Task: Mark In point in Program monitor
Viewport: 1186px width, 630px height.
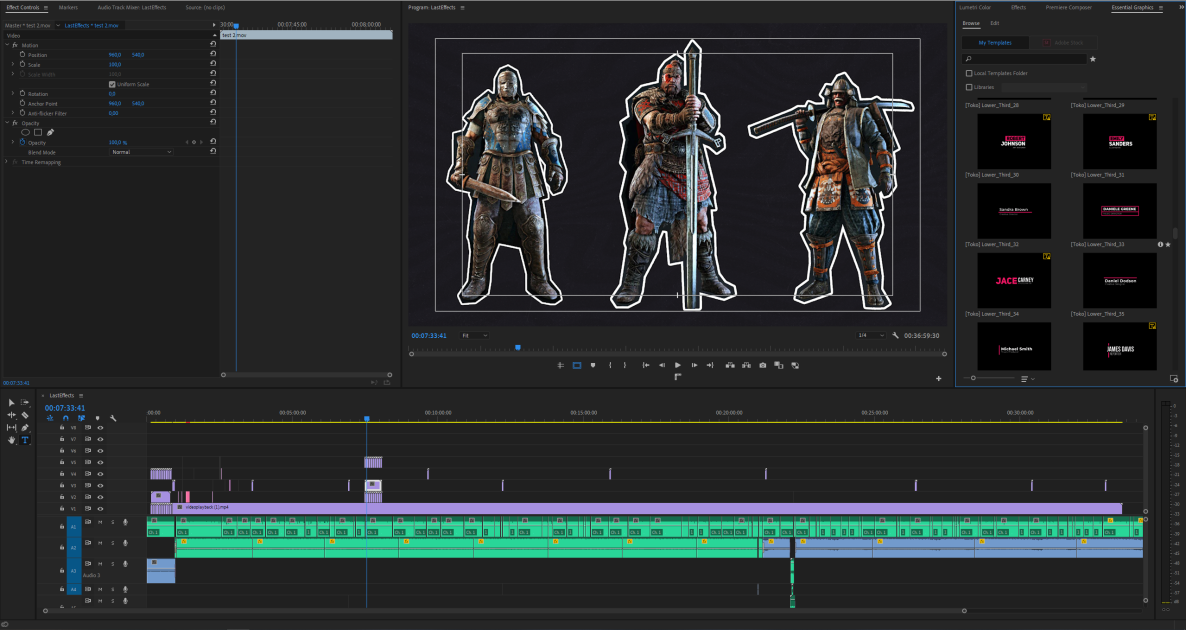Action: click(610, 365)
